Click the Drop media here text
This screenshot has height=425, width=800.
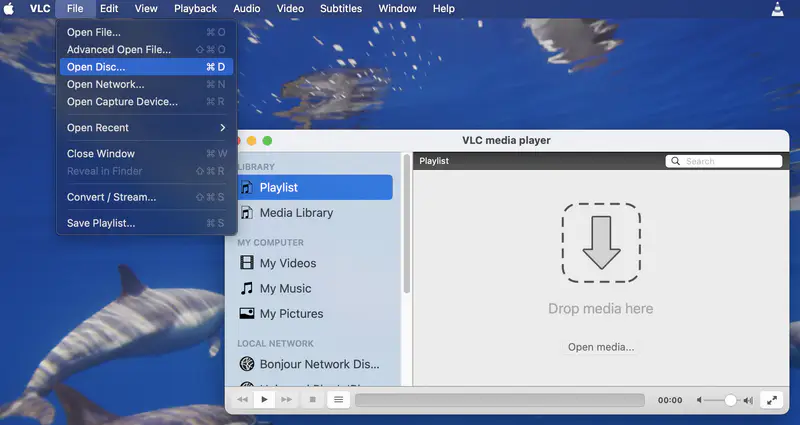(601, 309)
